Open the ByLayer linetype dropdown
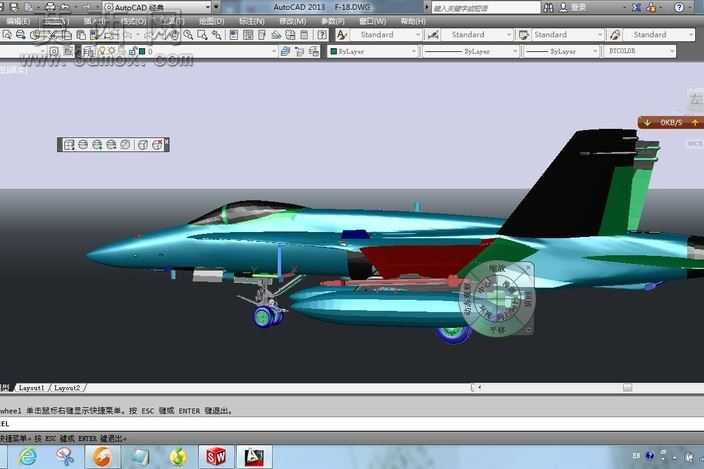Viewport: 704px width, 469px height. pyautogui.click(x=471, y=52)
